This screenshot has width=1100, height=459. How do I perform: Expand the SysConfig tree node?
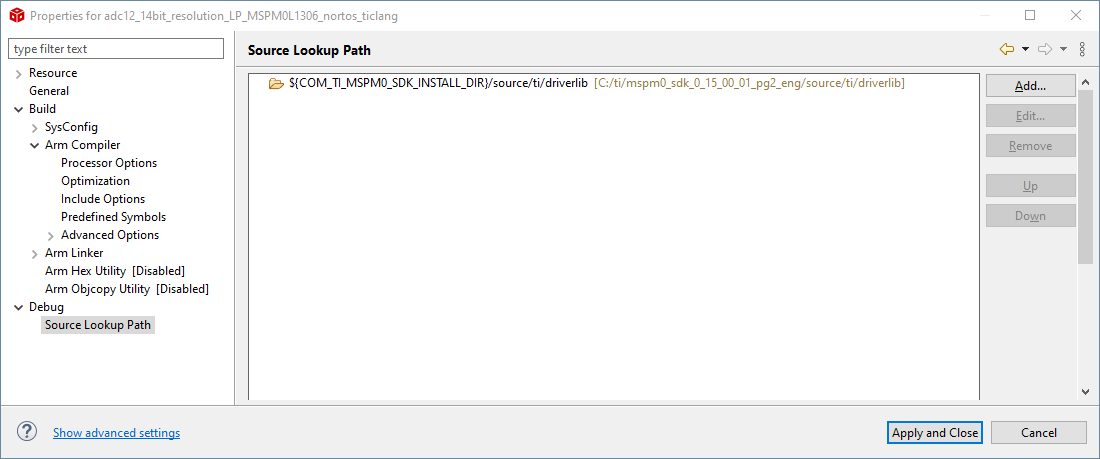tap(35, 127)
